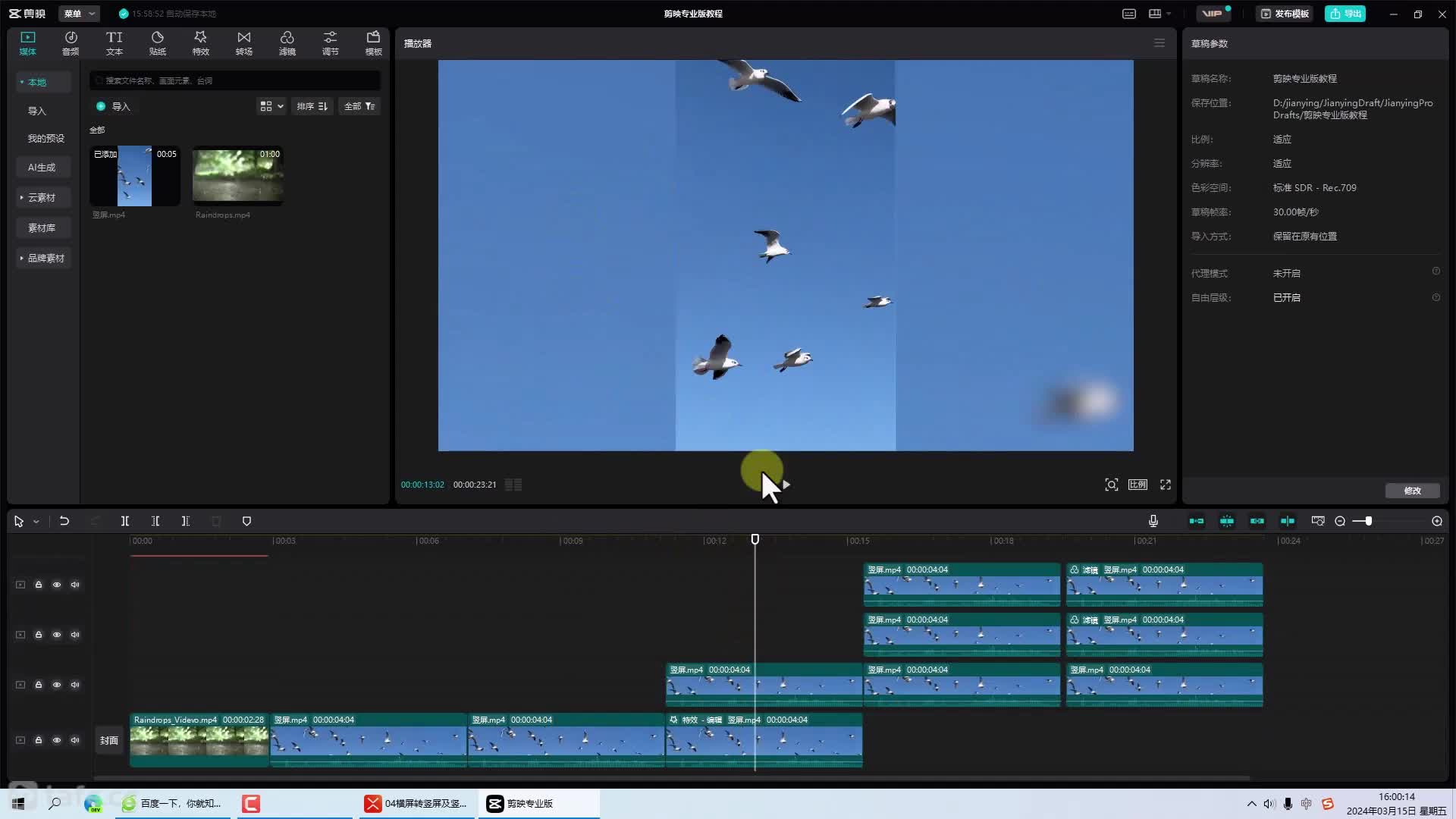
Task: Enter fullscreen player mode
Action: (x=1166, y=485)
